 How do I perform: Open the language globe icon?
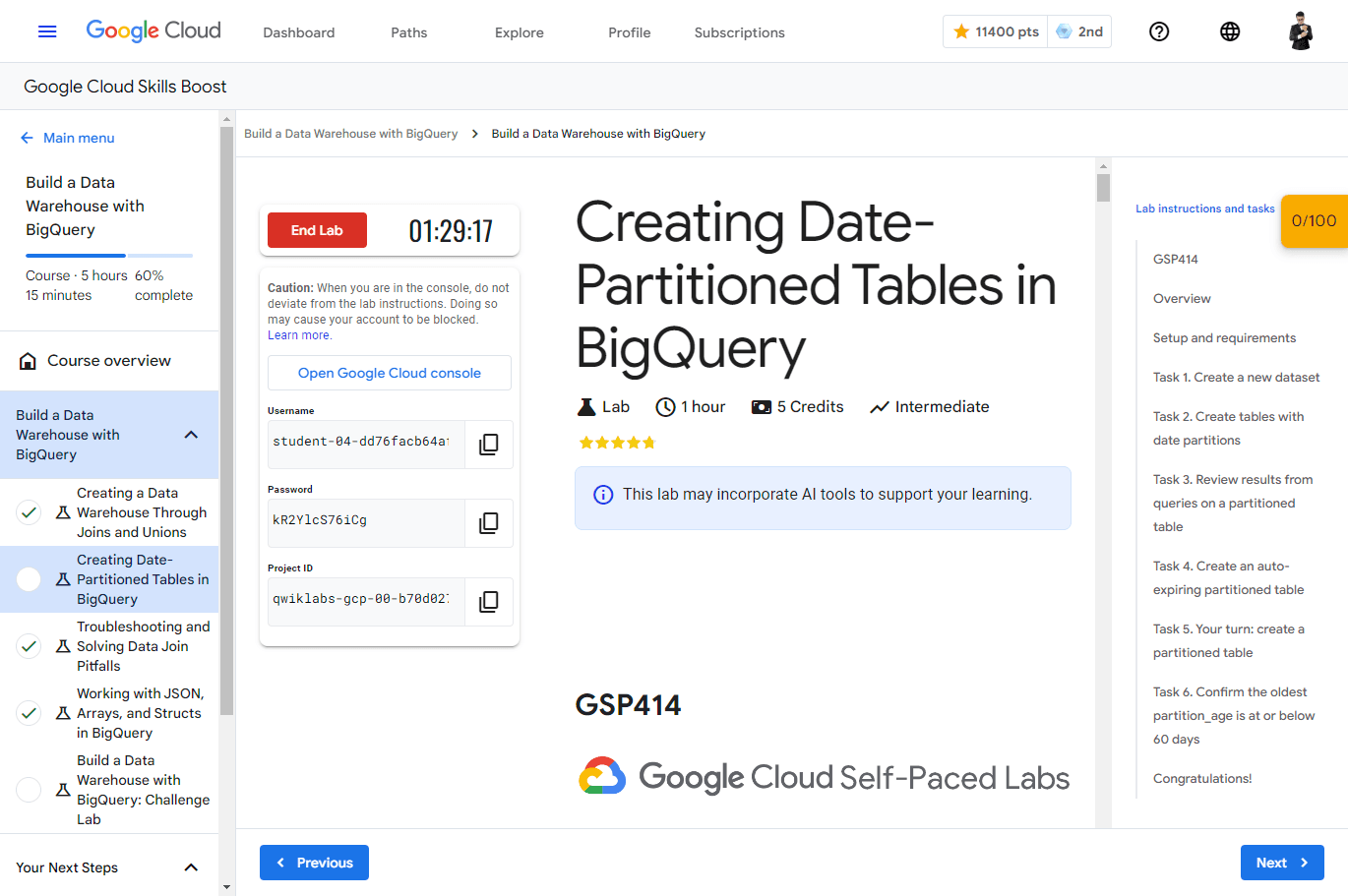[x=1230, y=31]
